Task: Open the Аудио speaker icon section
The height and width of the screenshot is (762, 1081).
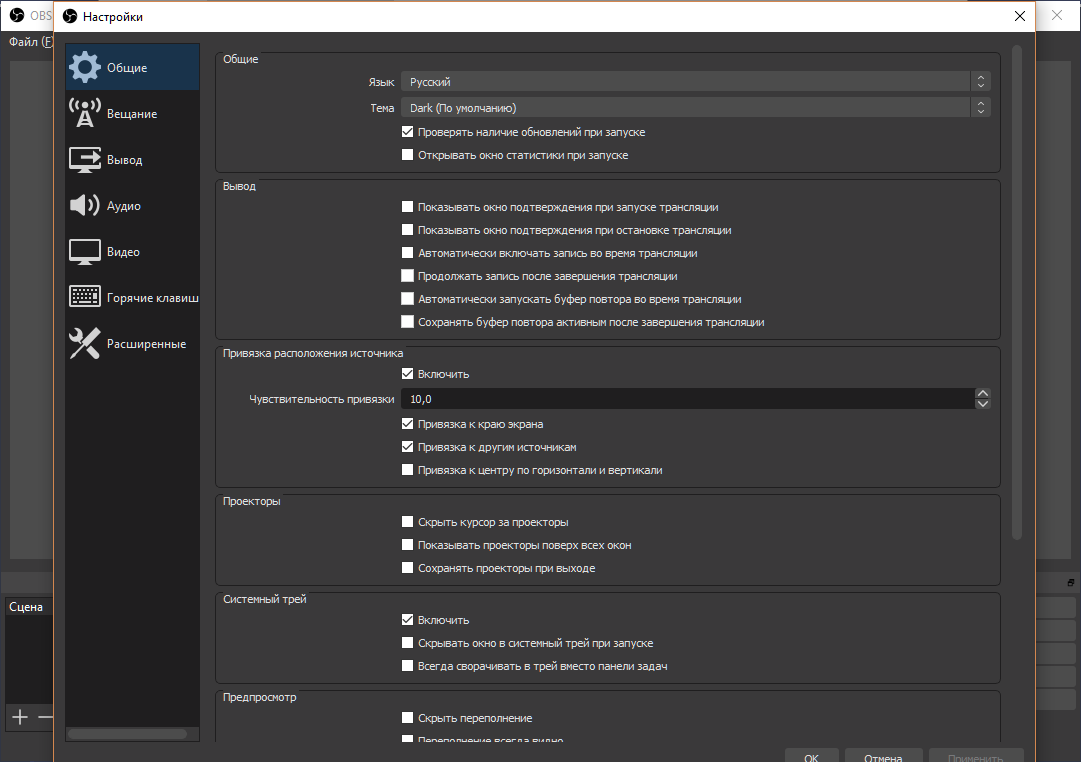Action: point(85,205)
